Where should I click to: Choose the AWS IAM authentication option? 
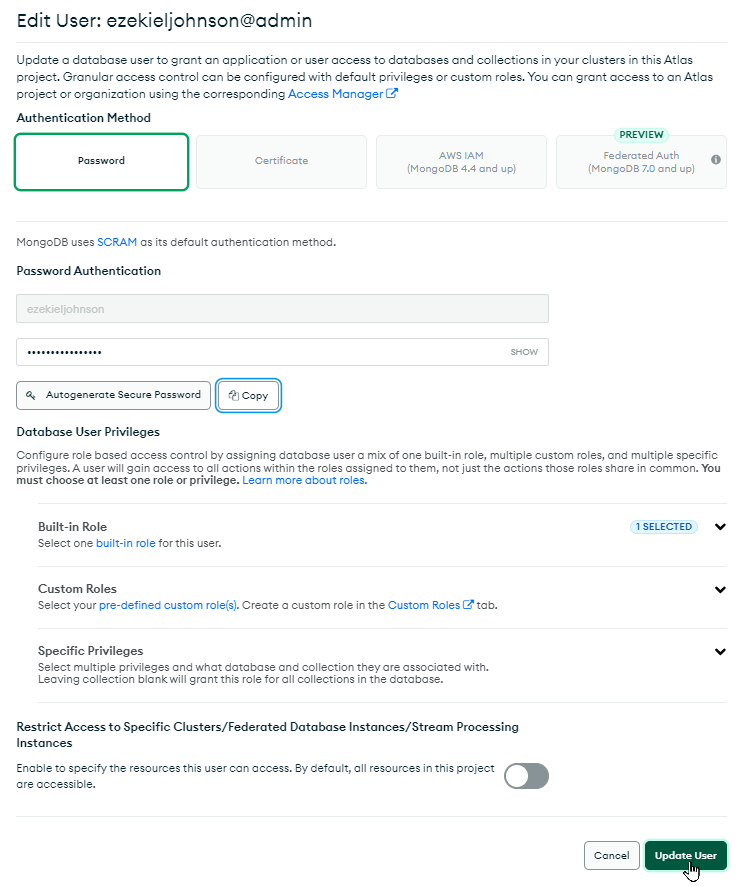click(x=461, y=161)
